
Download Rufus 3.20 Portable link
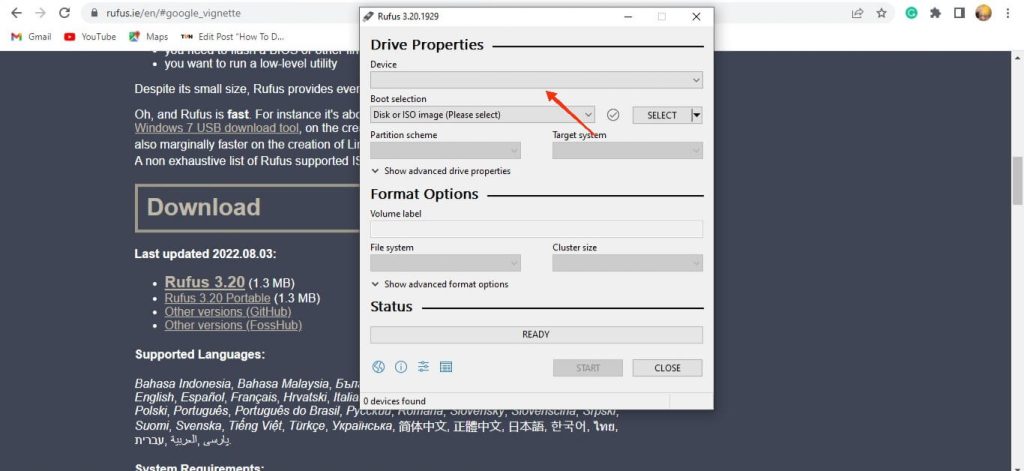click(x=217, y=298)
